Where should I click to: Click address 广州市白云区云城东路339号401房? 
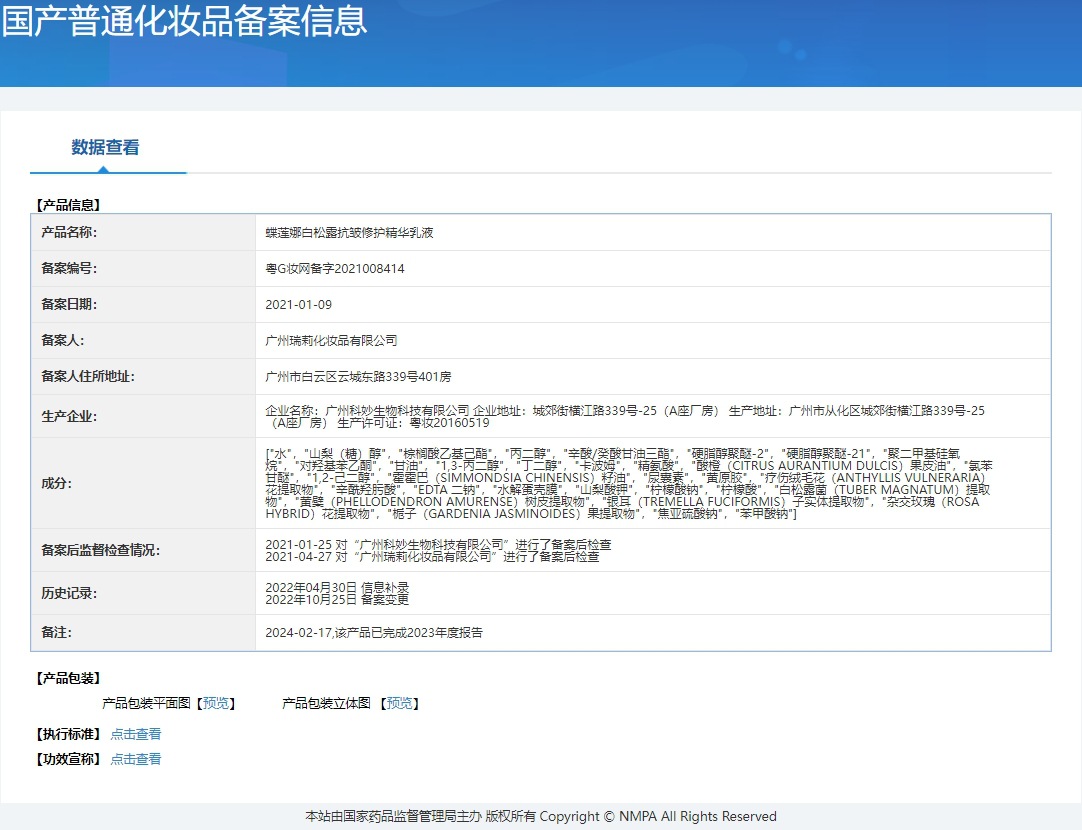click(358, 376)
